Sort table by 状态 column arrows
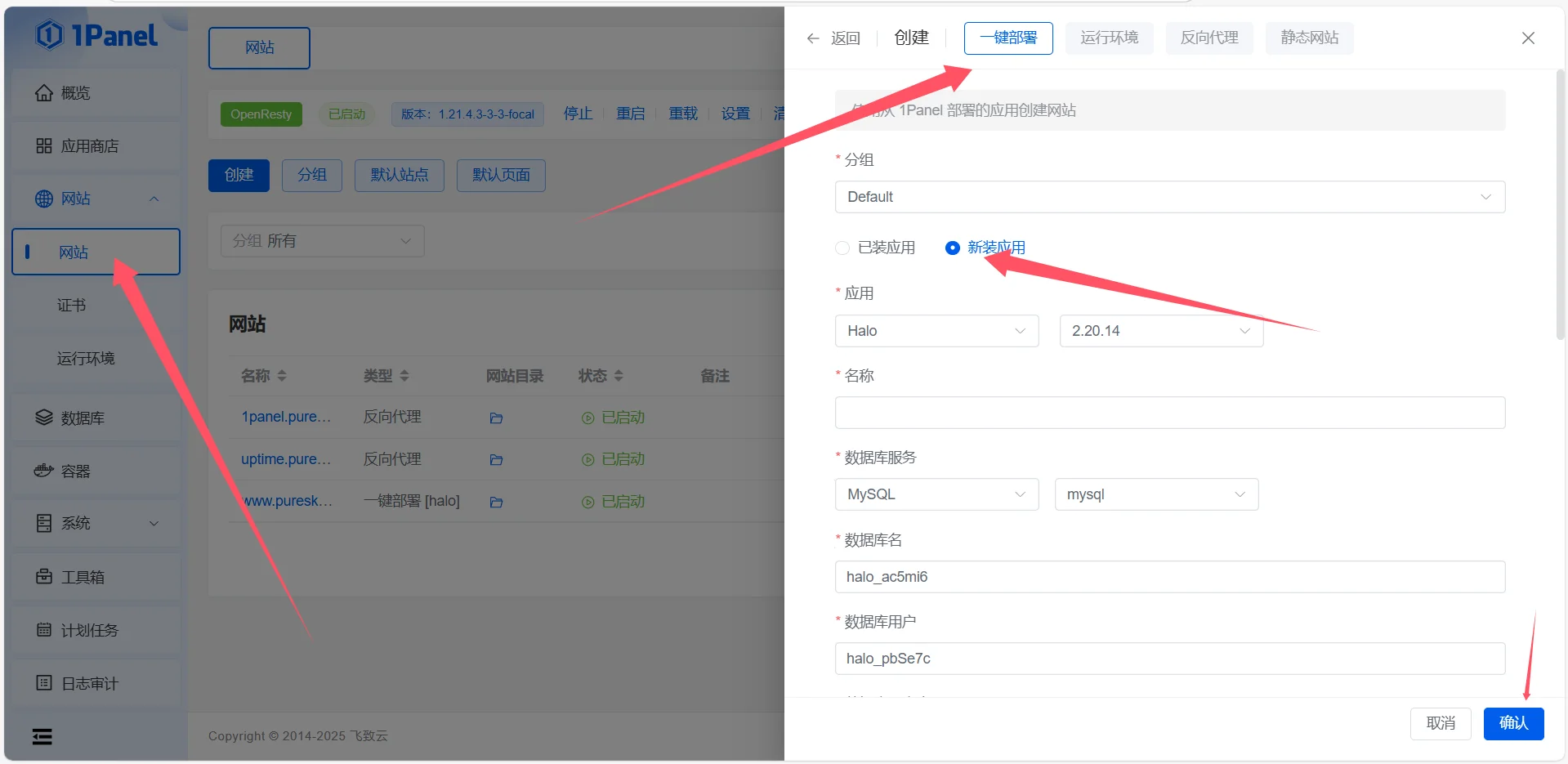This screenshot has width=1568, height=764. [x=619, y=376]
